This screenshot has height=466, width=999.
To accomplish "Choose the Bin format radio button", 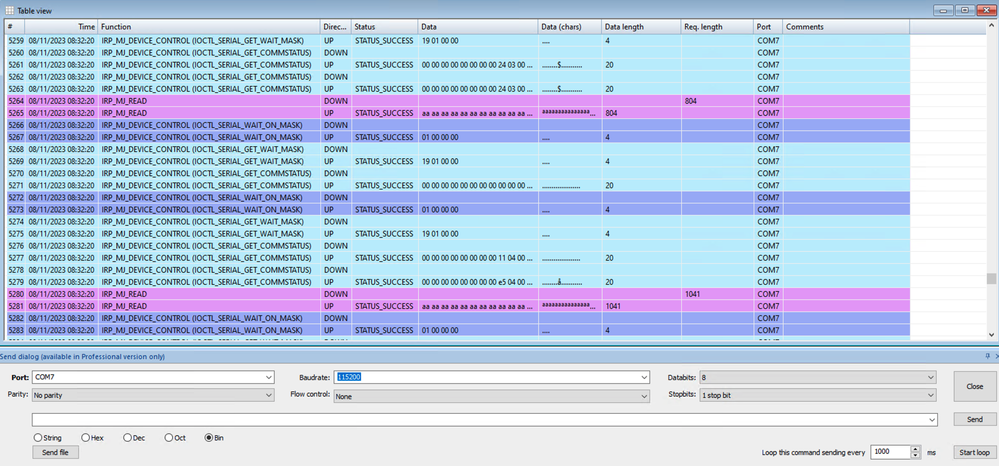I will pos(208,437).
